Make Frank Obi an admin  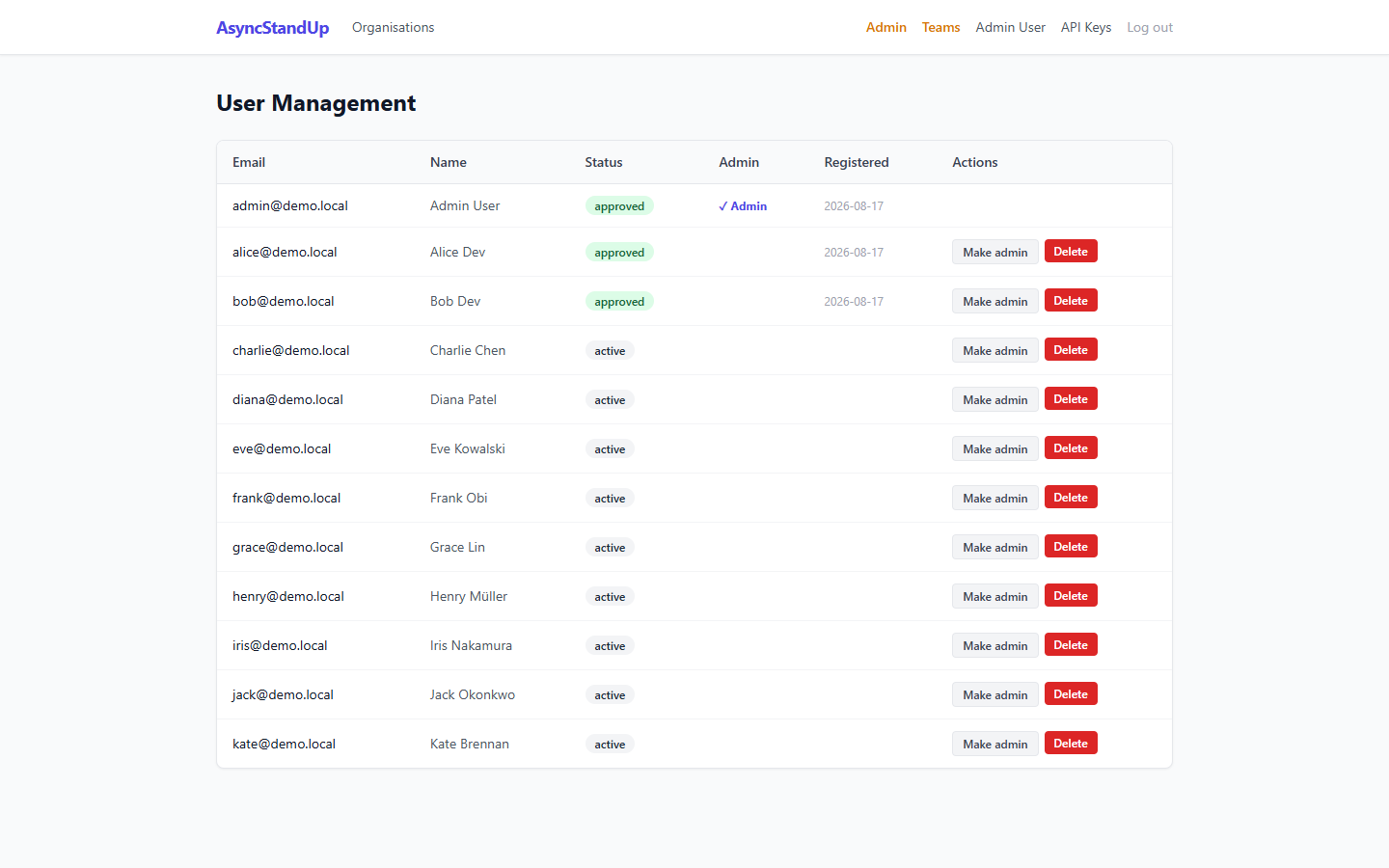[x=994, y=498]
